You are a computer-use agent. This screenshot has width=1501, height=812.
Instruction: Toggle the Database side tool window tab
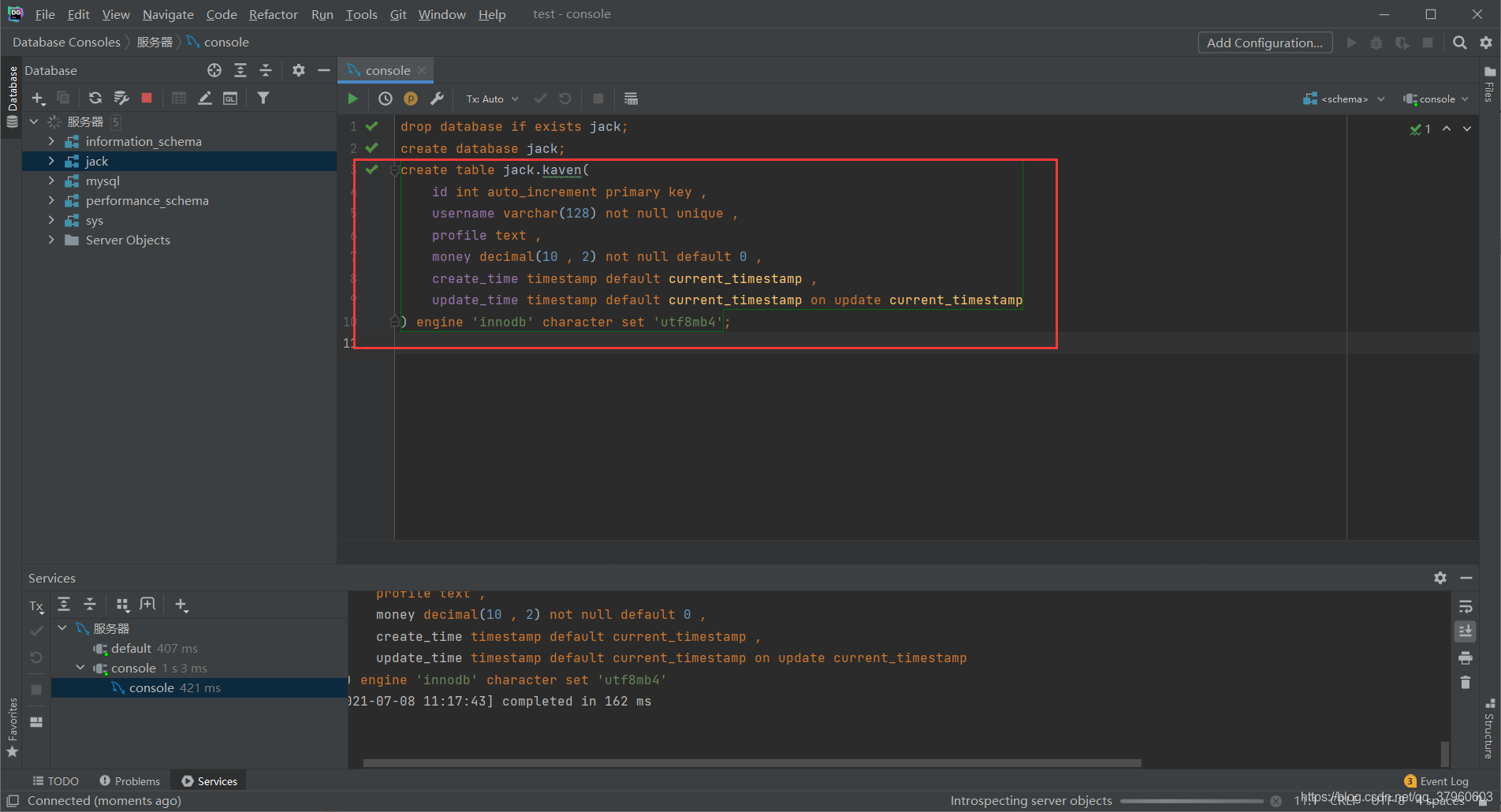click(x=12, y=97)
